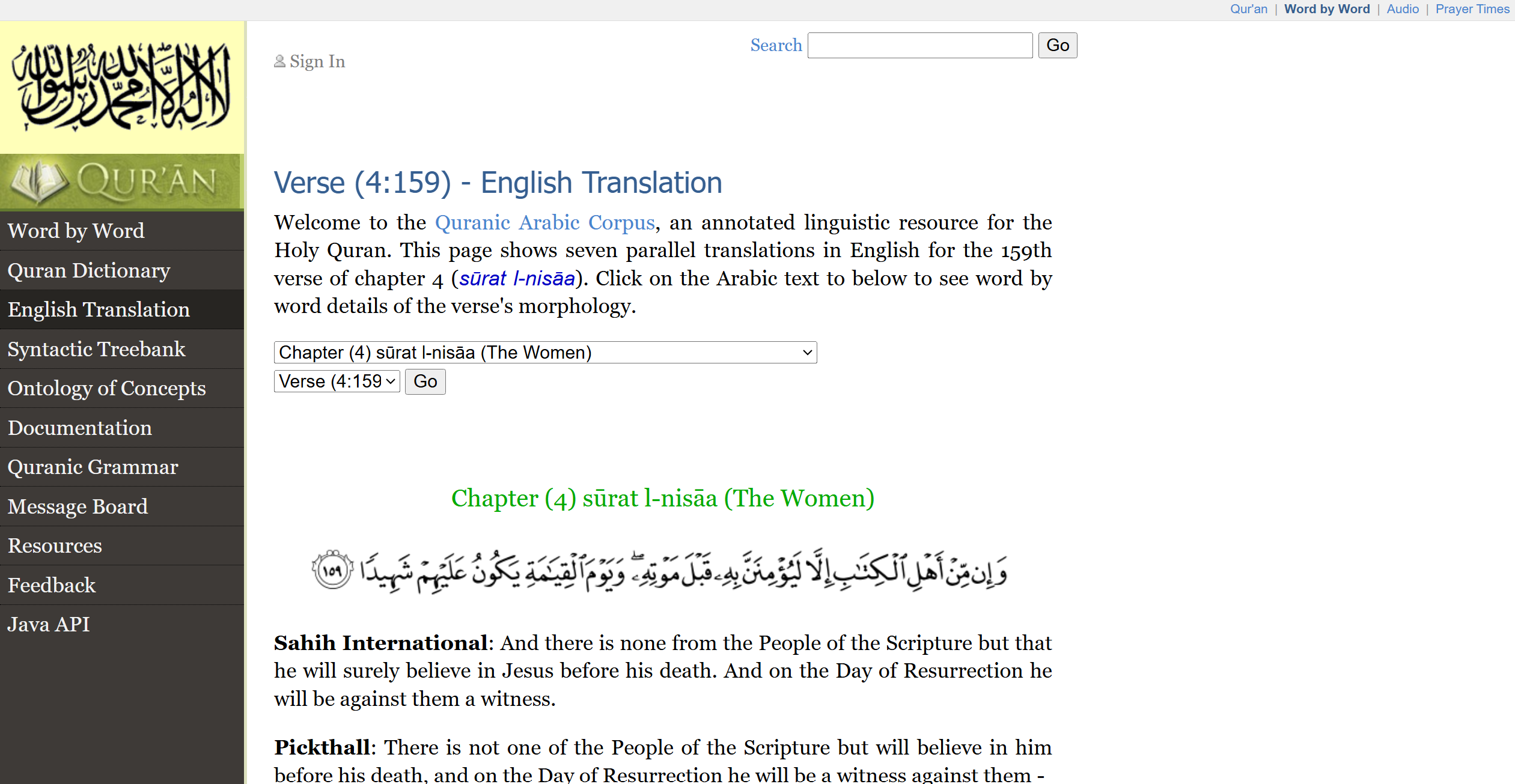Click the sūrat l-nisāa italic link
The width and height of the screenshot is (1515, 784).
(517, 279)
